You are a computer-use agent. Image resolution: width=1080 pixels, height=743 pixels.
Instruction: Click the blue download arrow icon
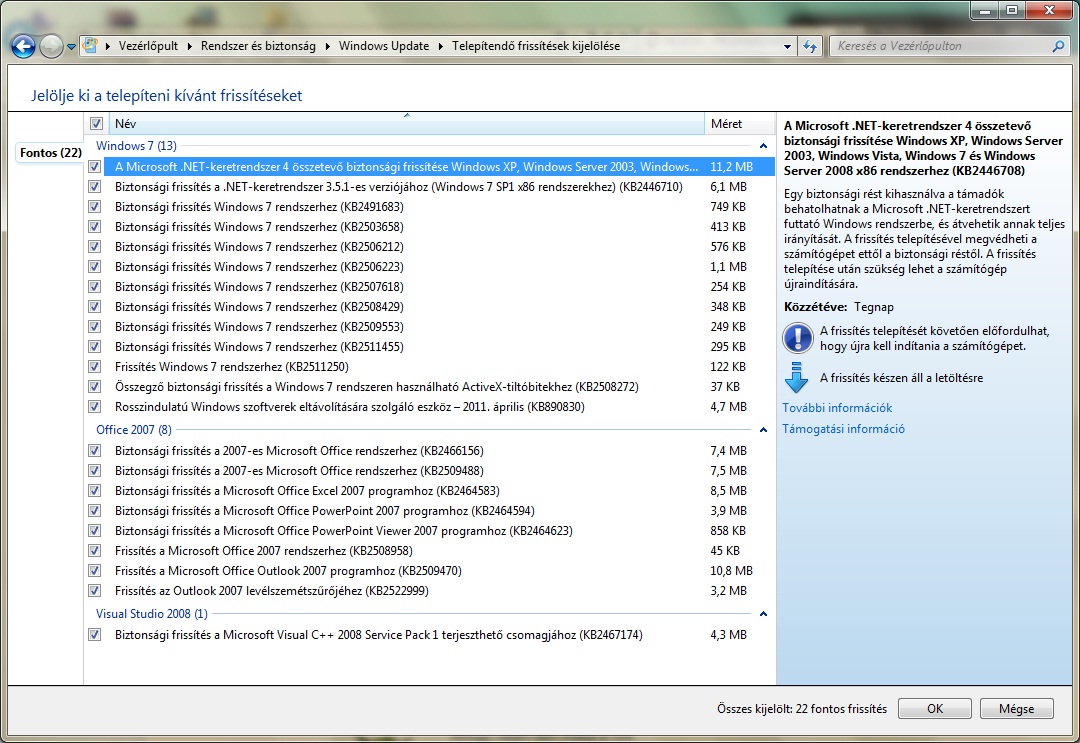[796, 377]
